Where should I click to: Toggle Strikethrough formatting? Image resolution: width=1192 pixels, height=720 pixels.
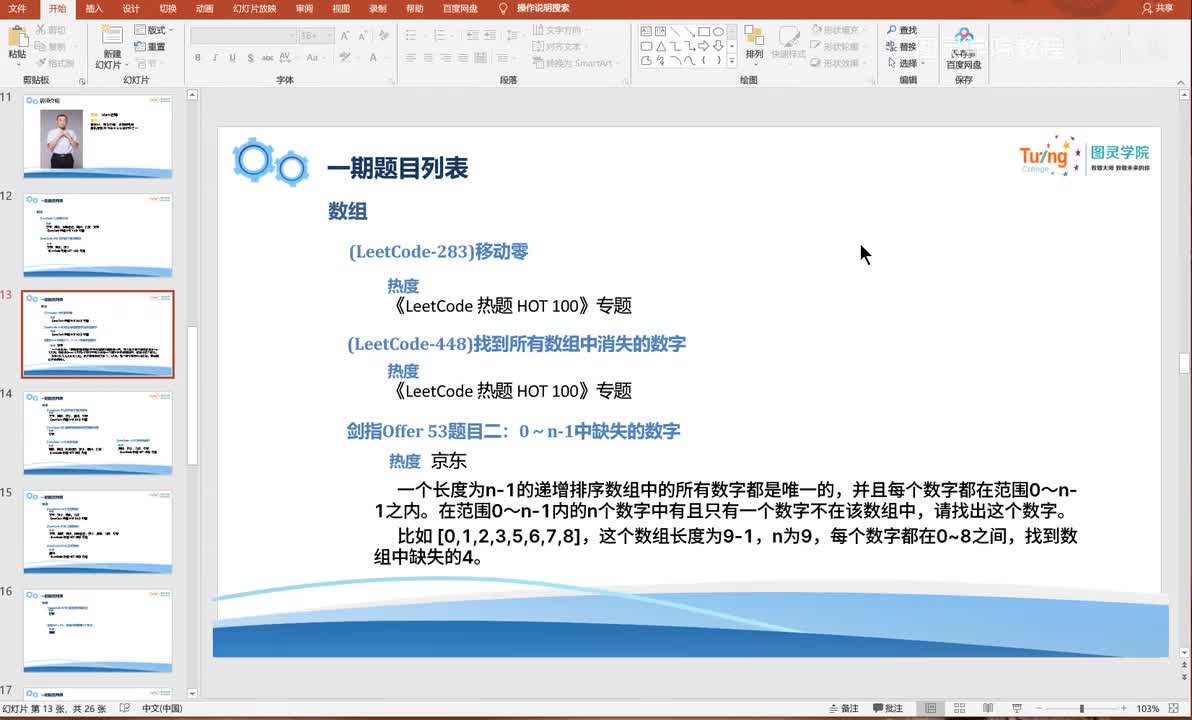click(268, 58)
